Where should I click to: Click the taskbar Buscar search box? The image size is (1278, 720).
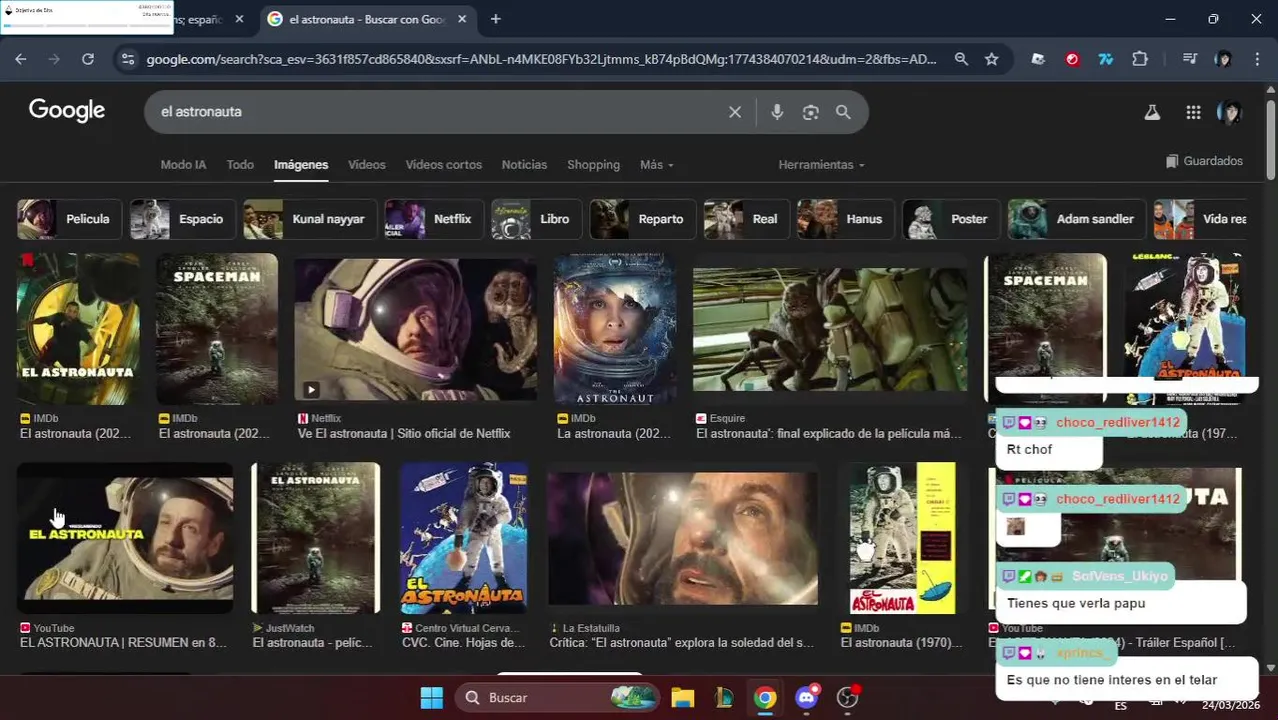[x=558, y=697]
